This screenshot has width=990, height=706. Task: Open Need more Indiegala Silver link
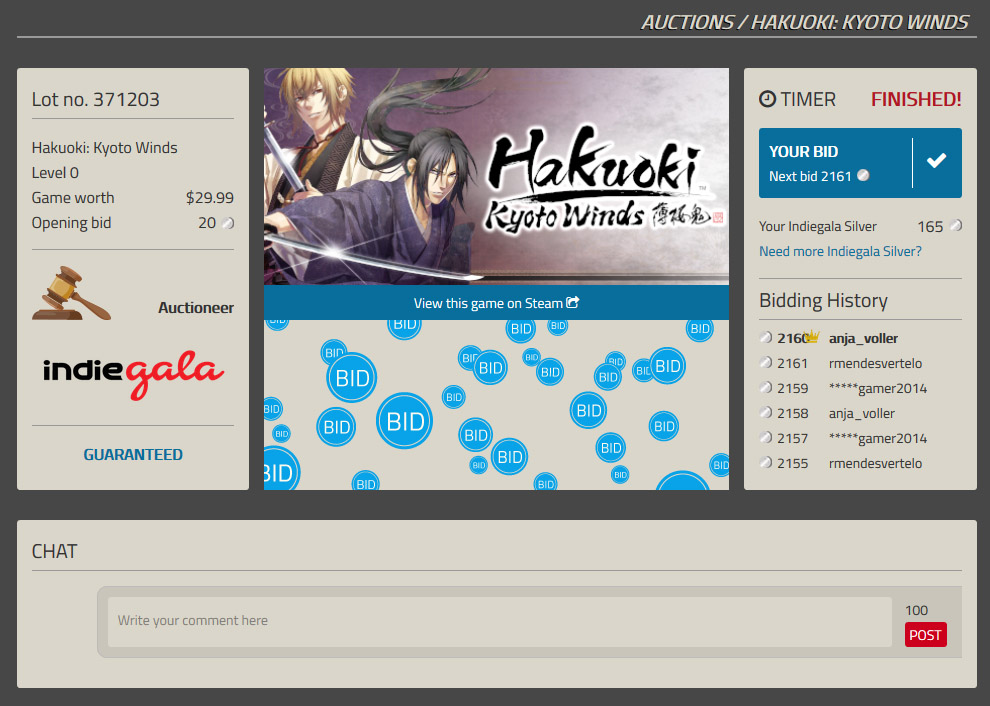coord(840,251)
